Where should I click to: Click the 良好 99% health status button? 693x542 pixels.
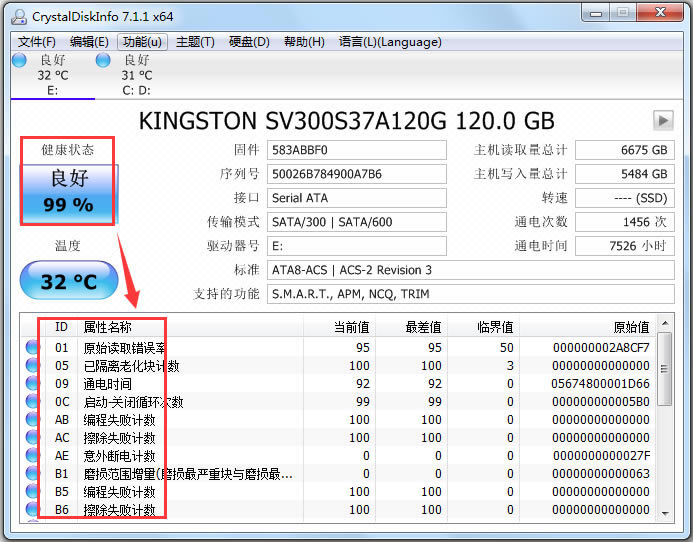coord(68,191)
